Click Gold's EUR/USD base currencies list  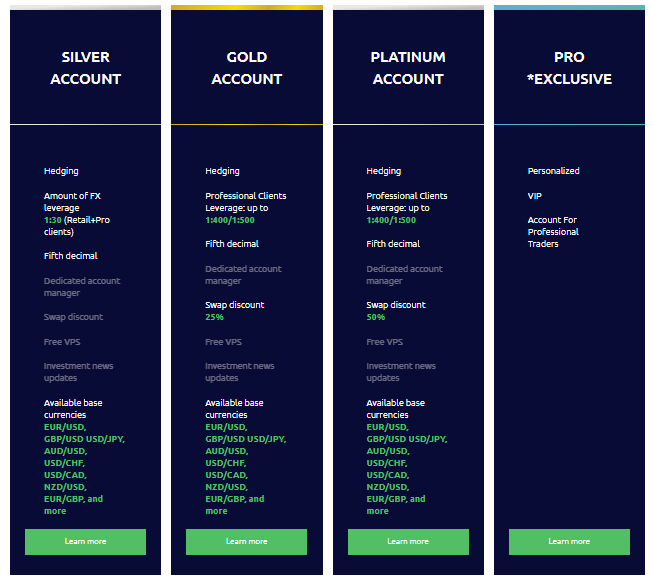click(244, 469)
